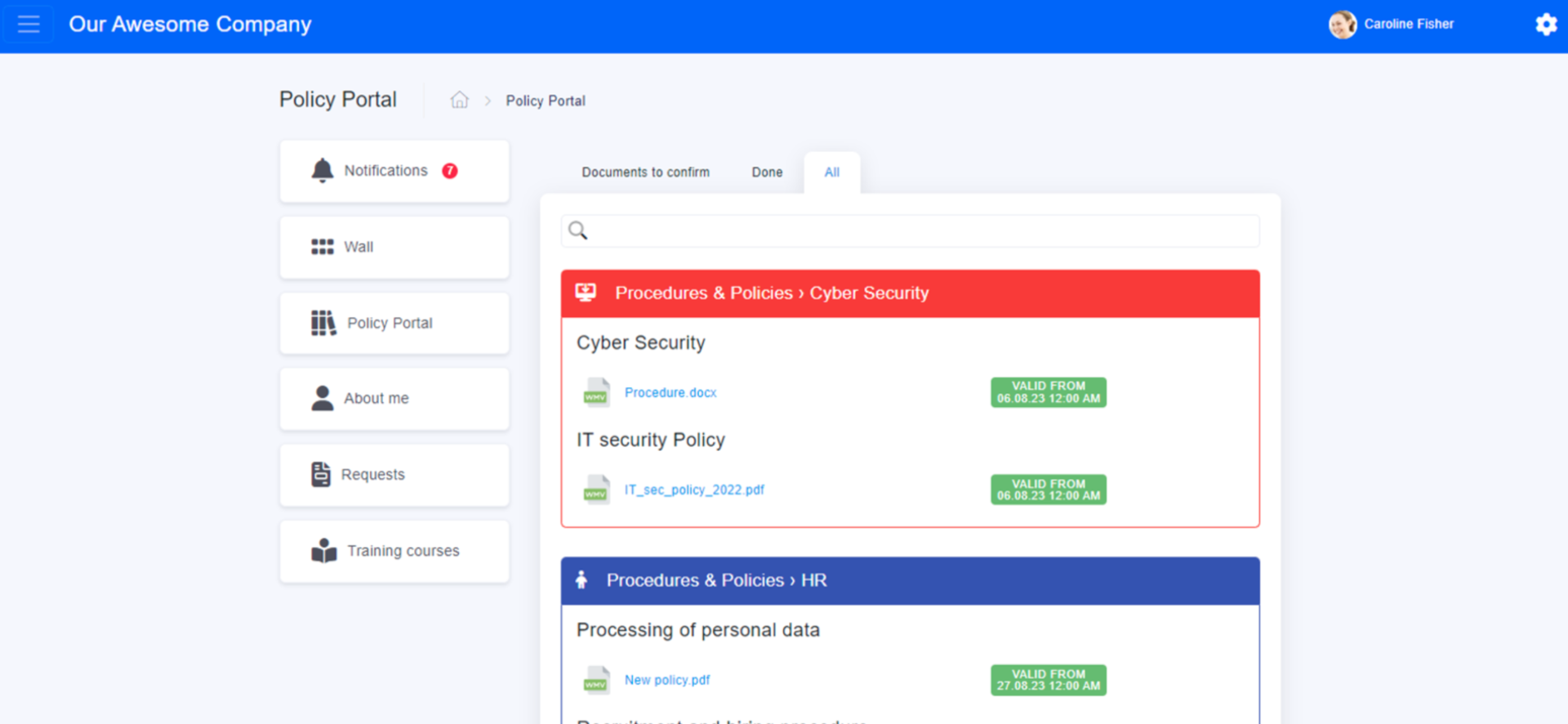This screenshot has height=724, width=1568.
Task: Select the All tab
Action: coord(831,172)
